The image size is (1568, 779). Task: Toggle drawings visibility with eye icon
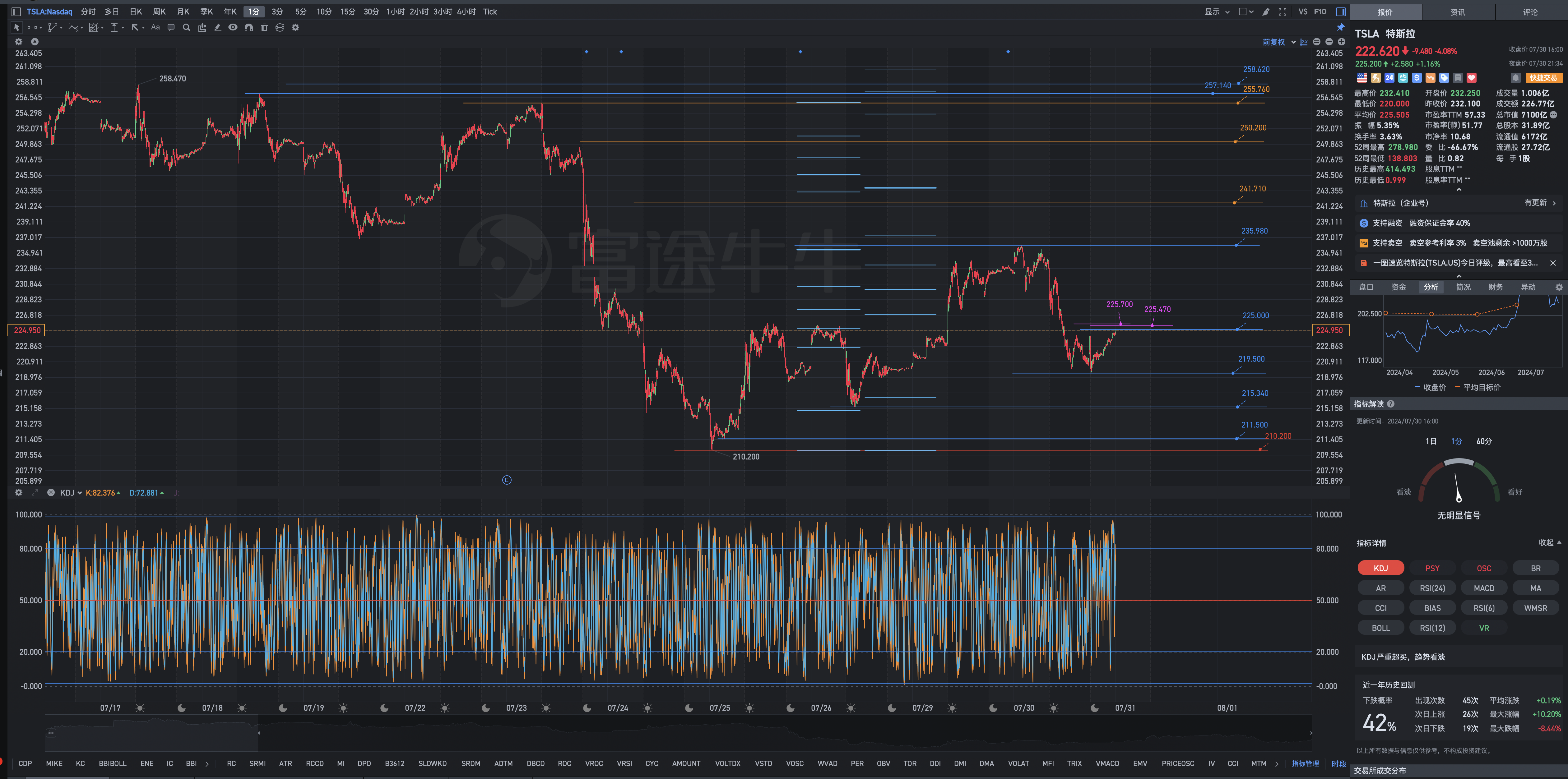233,27
